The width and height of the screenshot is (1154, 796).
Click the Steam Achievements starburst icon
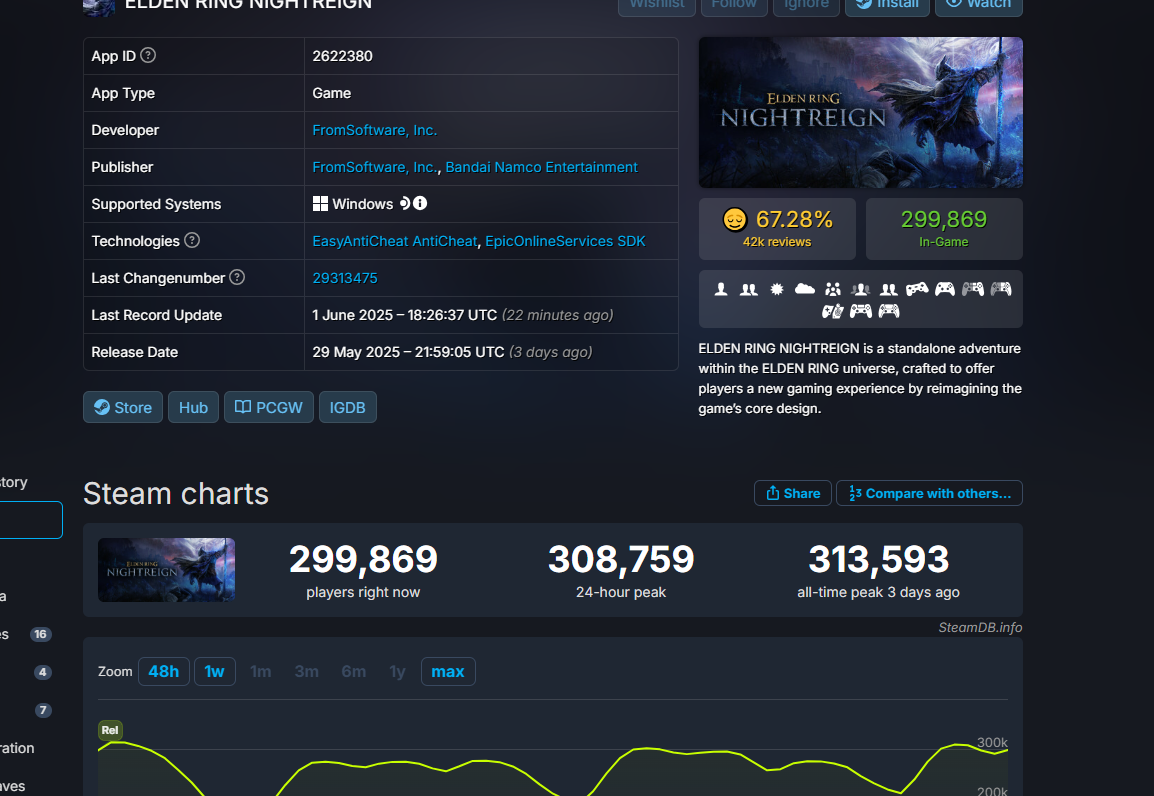point(776,289)
